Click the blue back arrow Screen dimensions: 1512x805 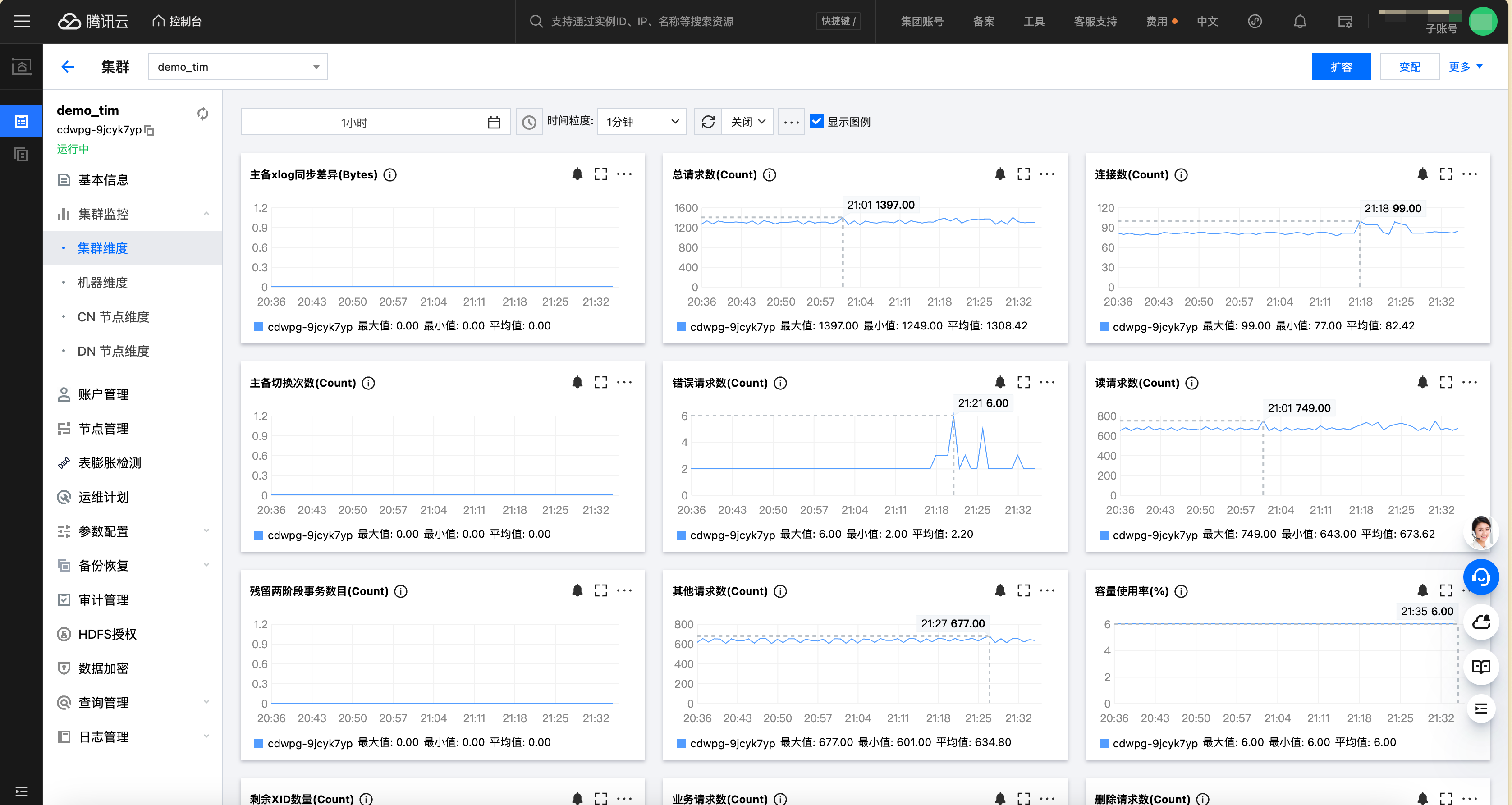pos(68,67)
